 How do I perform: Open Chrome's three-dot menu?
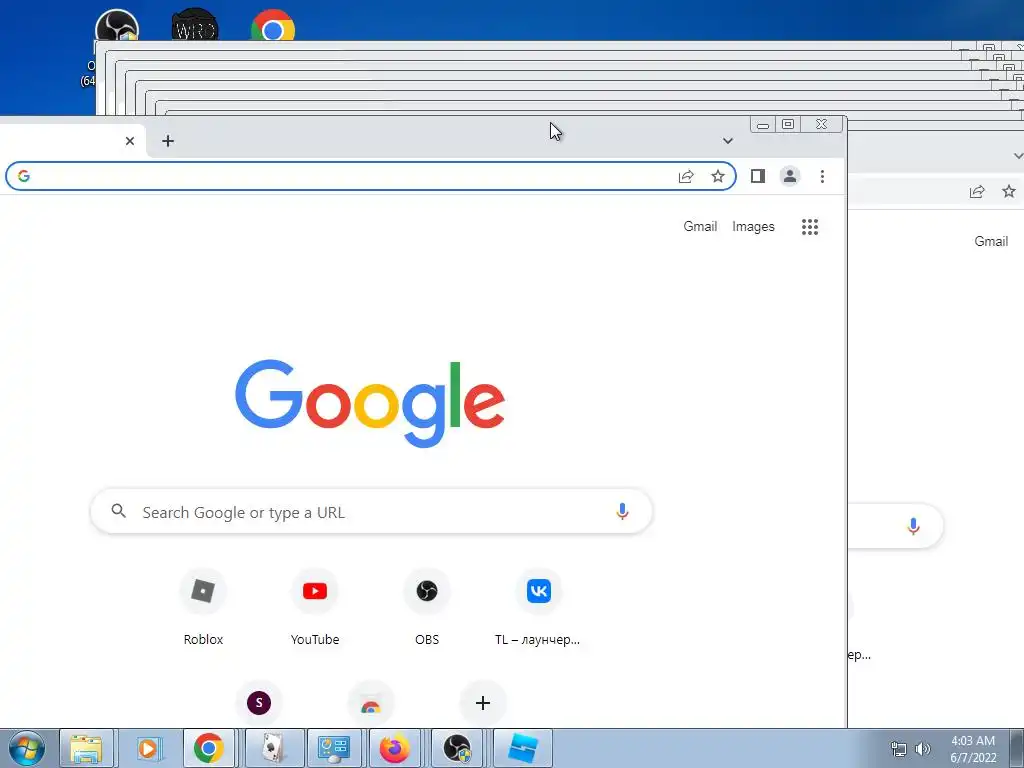822,176
